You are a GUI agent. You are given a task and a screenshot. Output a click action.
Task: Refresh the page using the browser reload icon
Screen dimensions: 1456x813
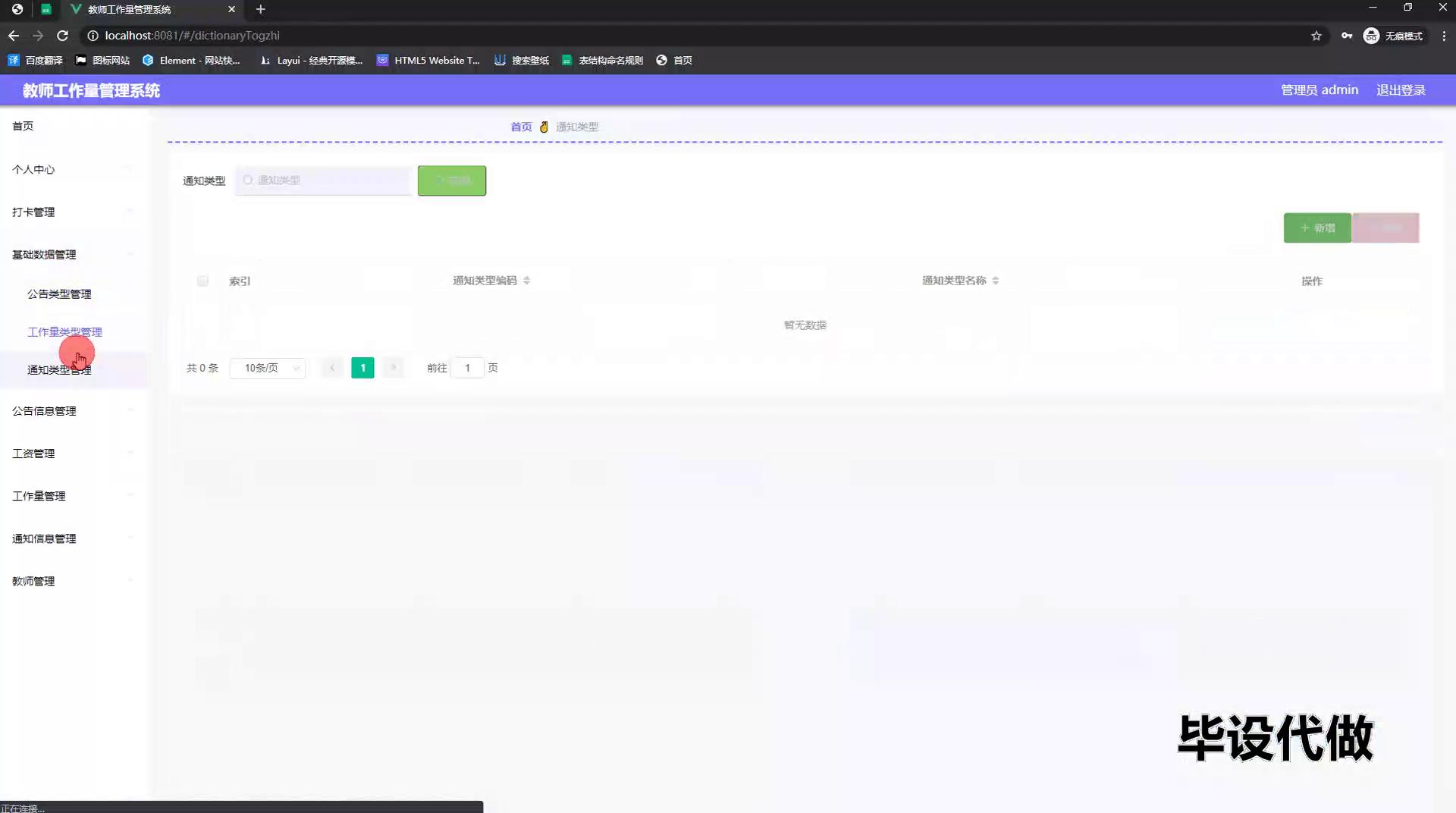click(x=63, y=36)
